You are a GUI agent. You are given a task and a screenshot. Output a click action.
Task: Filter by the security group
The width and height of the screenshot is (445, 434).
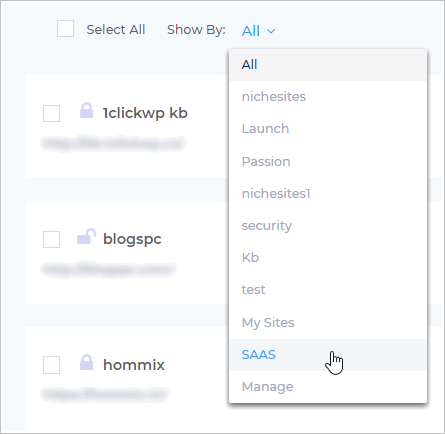[x=328, y=226]
